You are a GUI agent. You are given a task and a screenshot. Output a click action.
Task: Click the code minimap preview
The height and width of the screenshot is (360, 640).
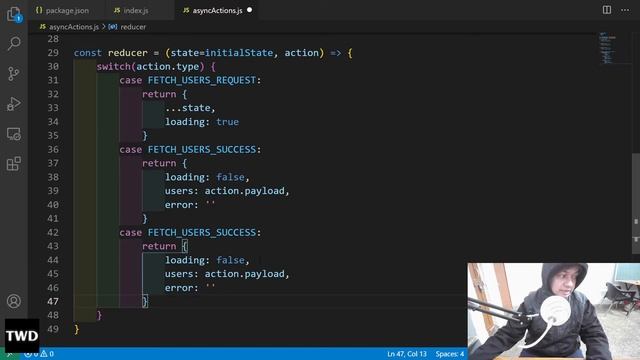(x=607, y=48)
